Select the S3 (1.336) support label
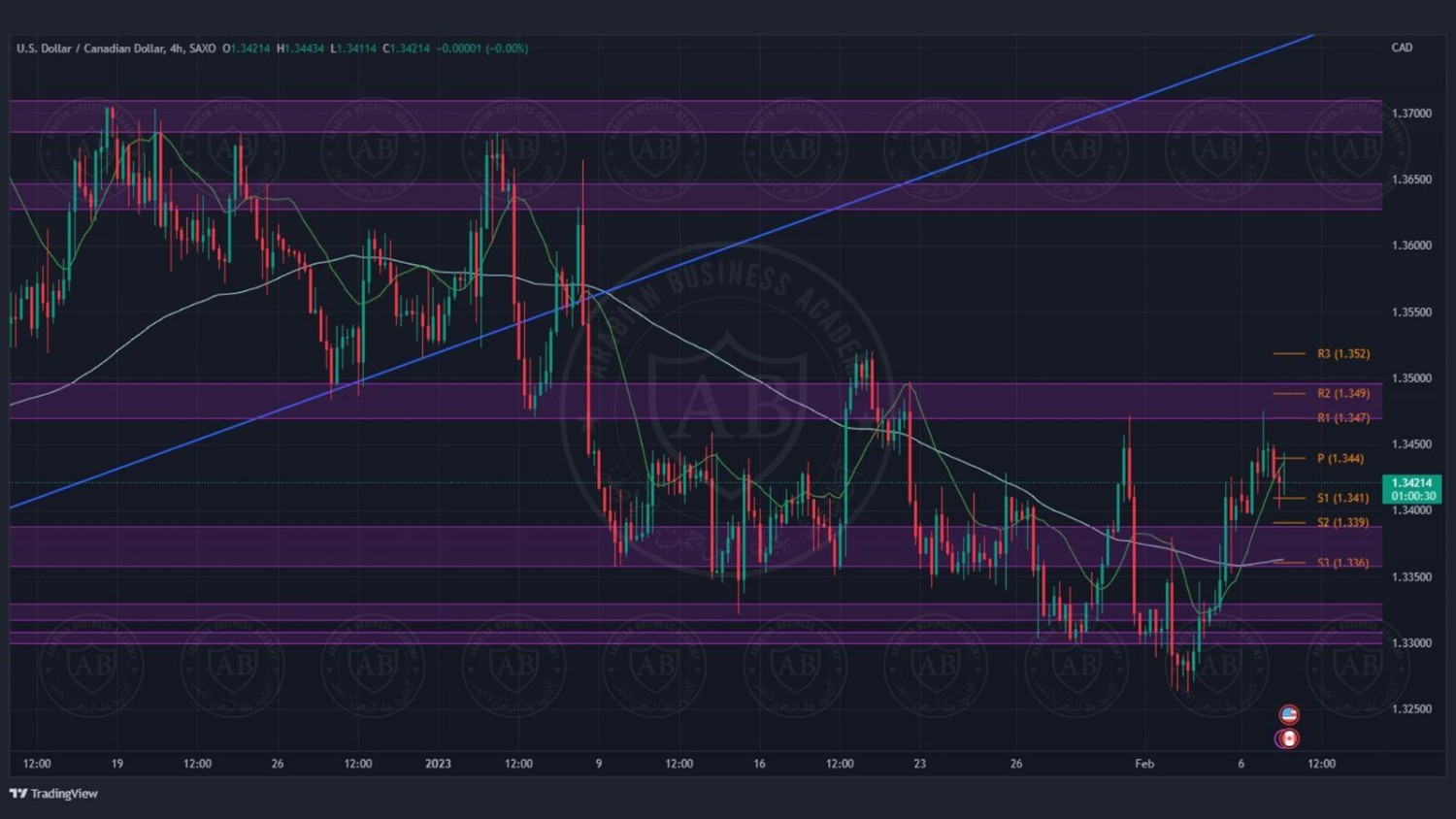1456x819 pixels. [1342, 563]
